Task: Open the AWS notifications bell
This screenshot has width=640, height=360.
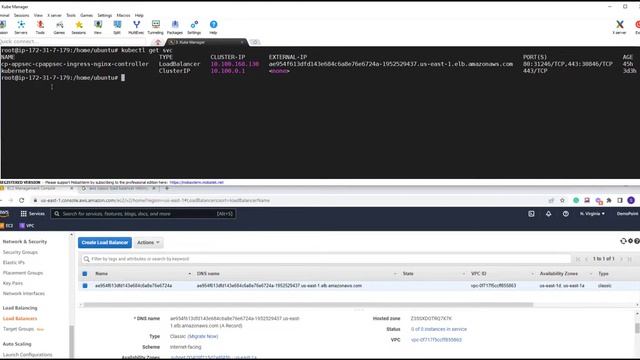Action: (549, 213)
